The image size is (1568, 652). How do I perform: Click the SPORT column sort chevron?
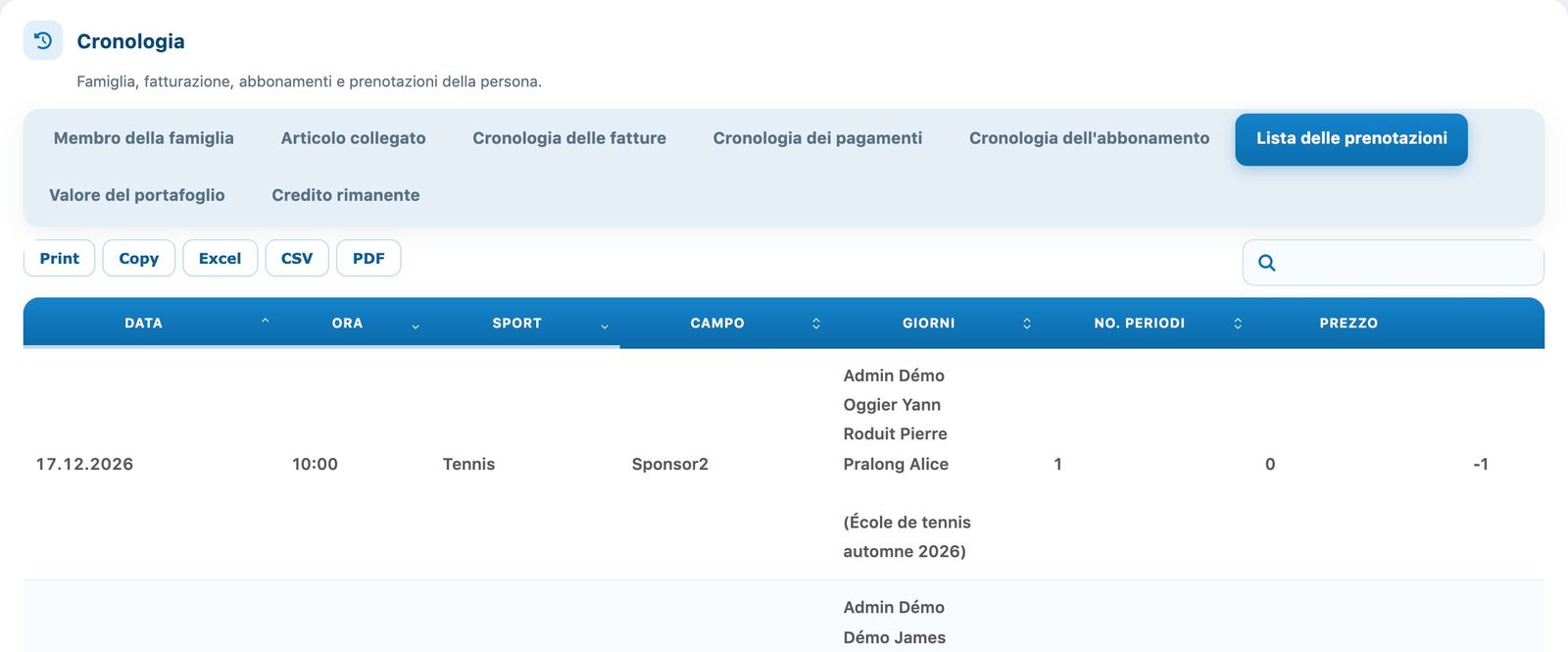[x=605, y=325]
